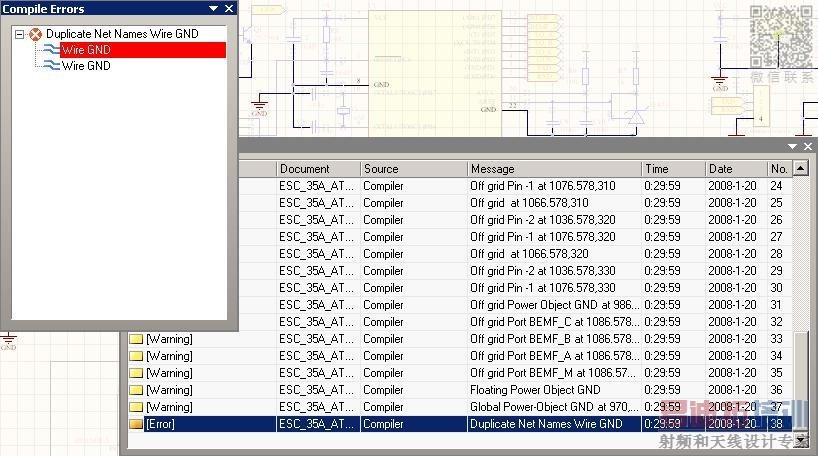The width and height of the screenshot is (818, 456).
Task: Click message number 31 cell
Action: (776, 305)
